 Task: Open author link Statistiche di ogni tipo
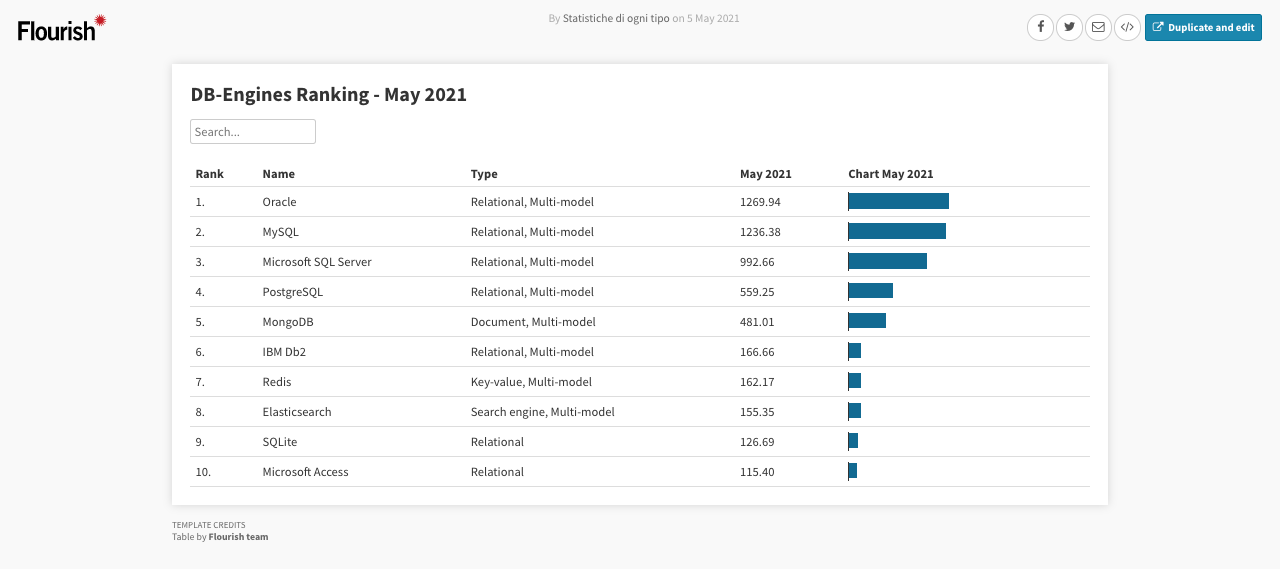(x=616, y=18)
